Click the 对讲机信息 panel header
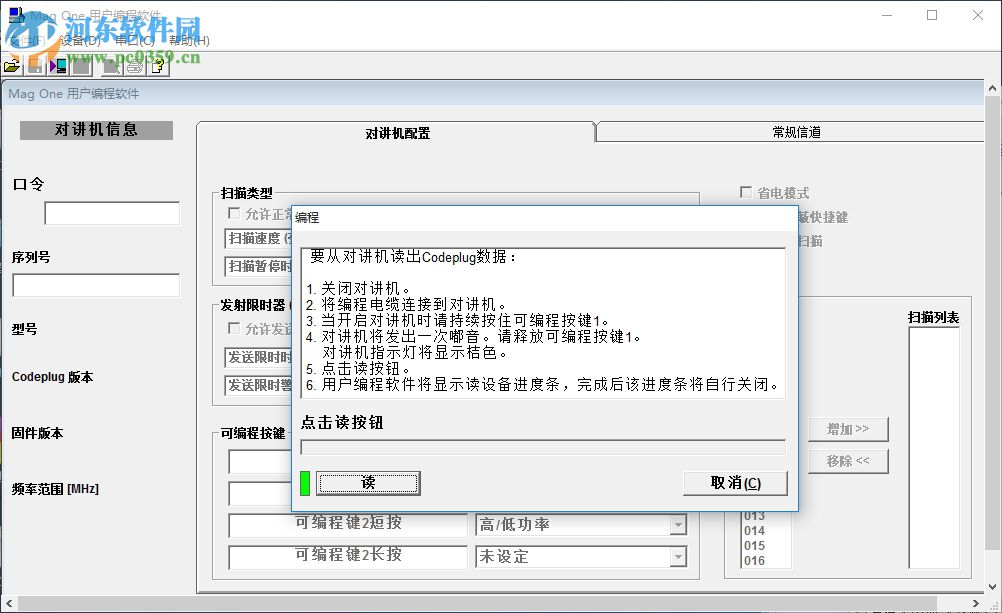The image size is (1002, 613). point(95,129)
